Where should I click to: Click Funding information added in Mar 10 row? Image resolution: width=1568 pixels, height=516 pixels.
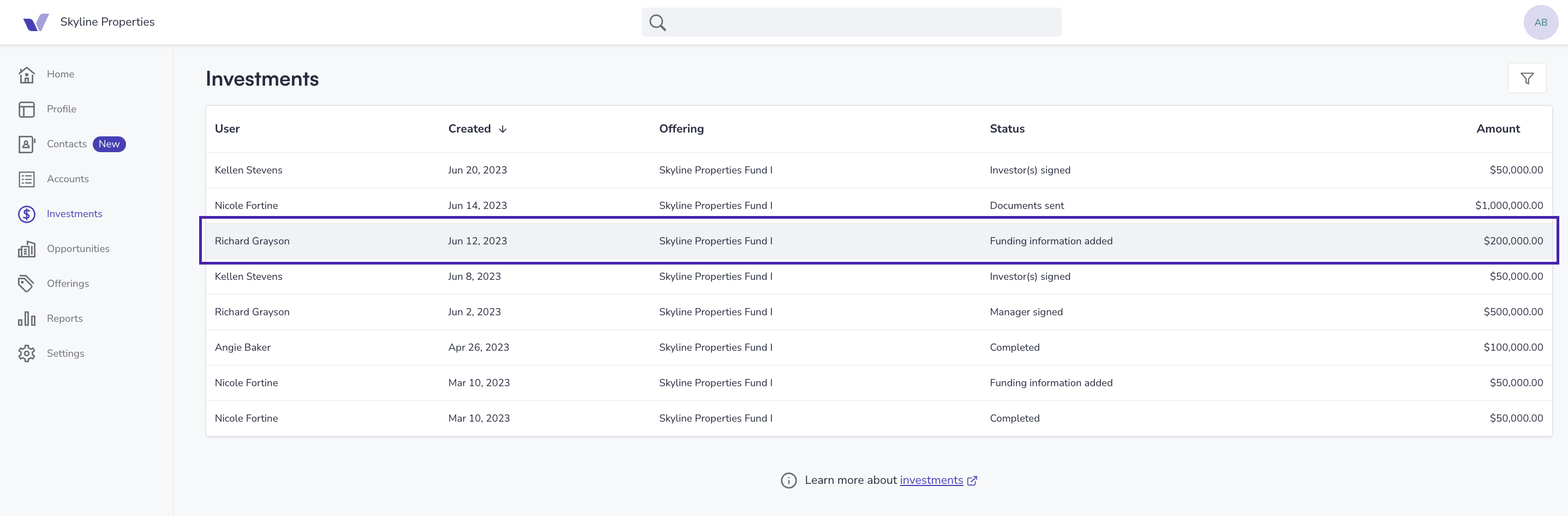(x=1051, y=383)
